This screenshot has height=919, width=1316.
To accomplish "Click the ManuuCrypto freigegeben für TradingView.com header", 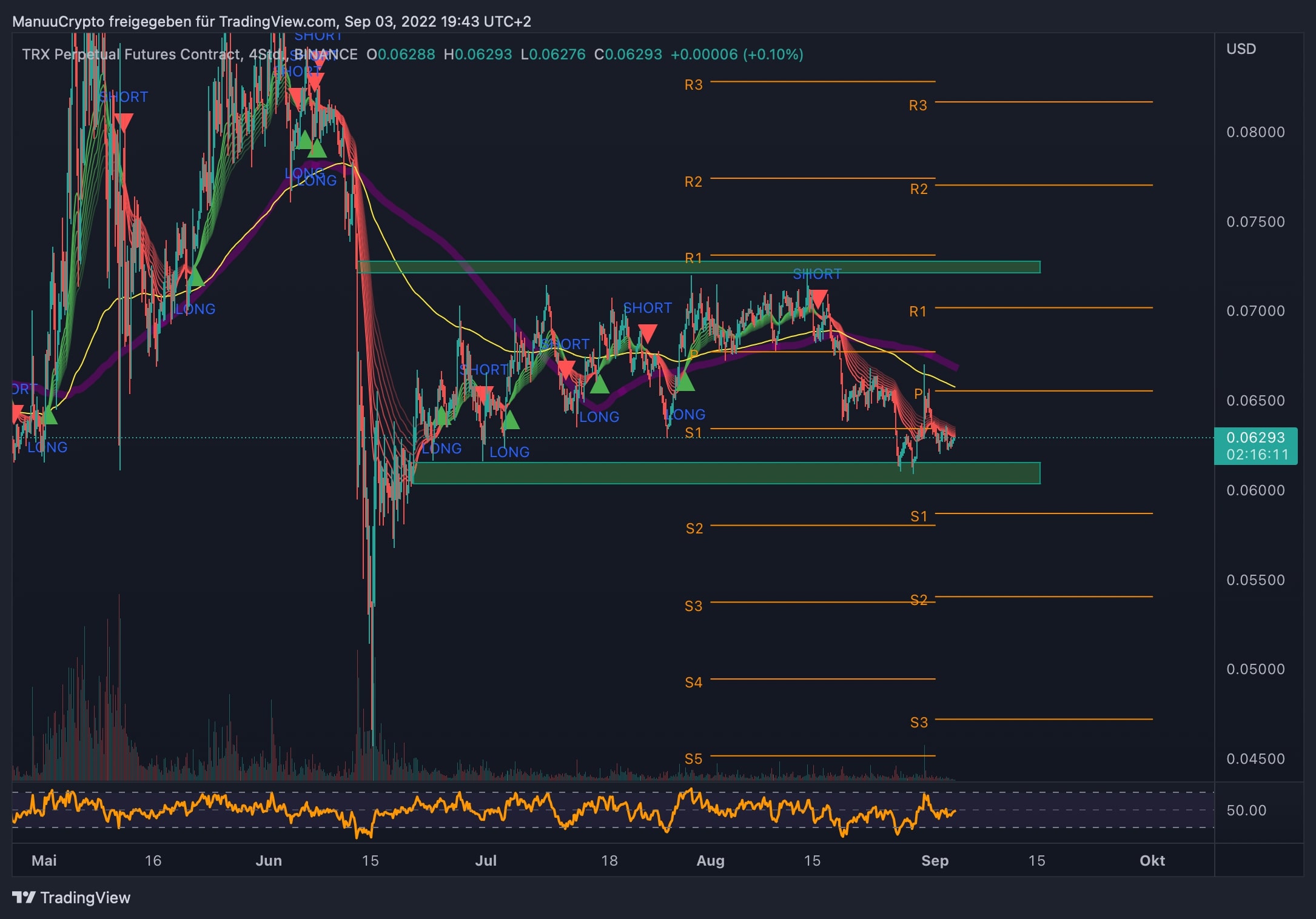I will (x=174, y=21).
